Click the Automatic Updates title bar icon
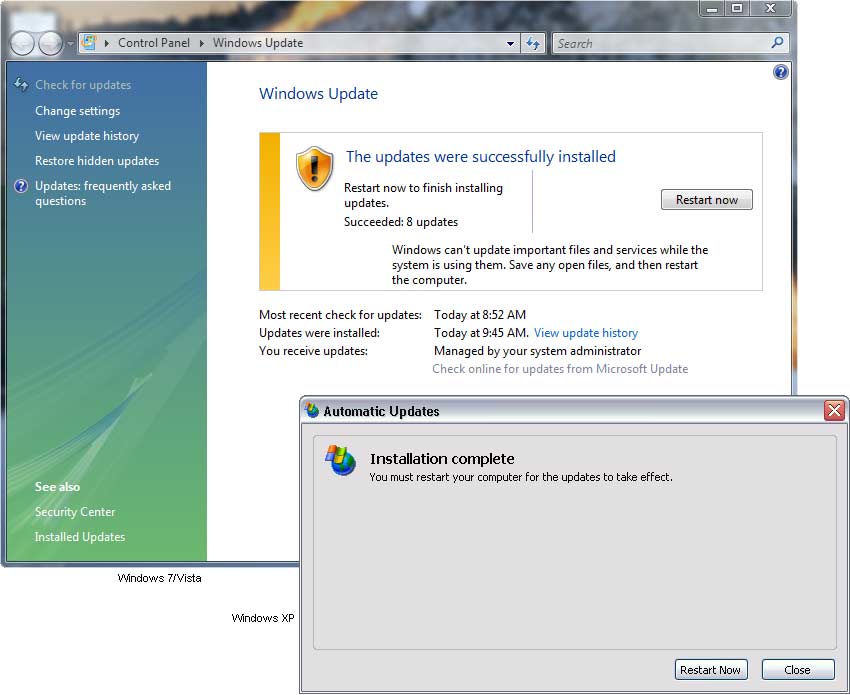 312,410
